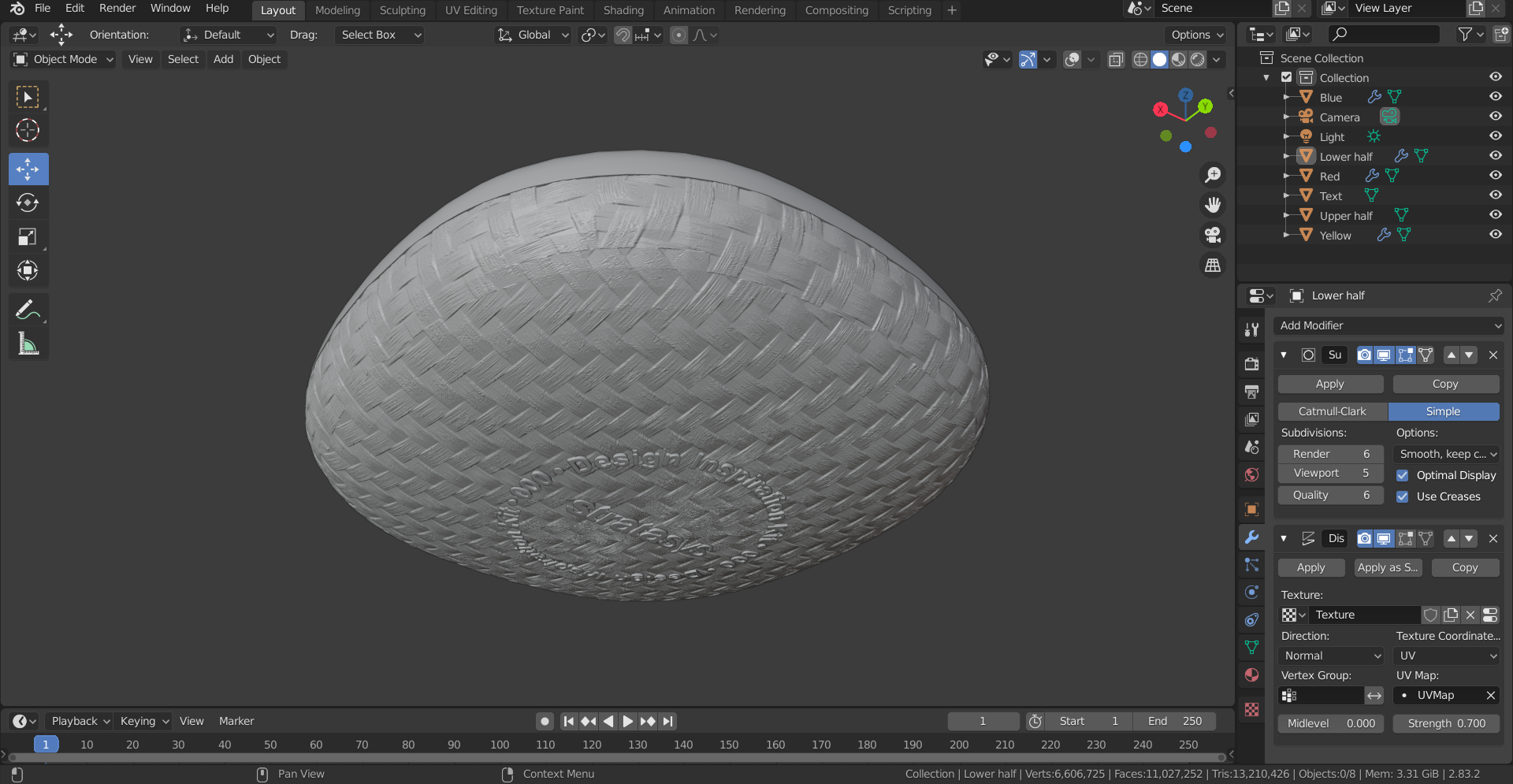Uncheck the Collection checkbox in outliner
The image size is (1513, 784).
pyautogui.click(x=1286, y=77)
